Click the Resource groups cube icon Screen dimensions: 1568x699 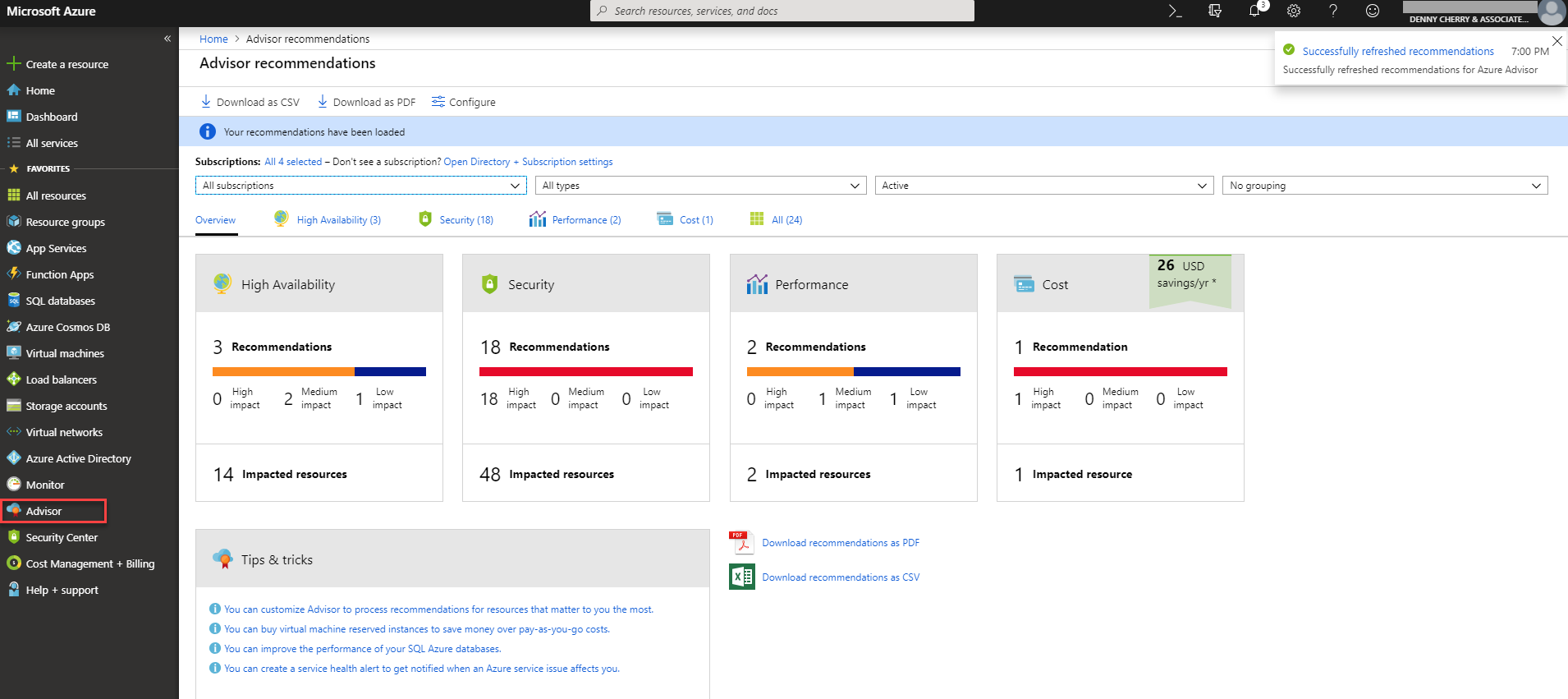click(x=14, y=222)
